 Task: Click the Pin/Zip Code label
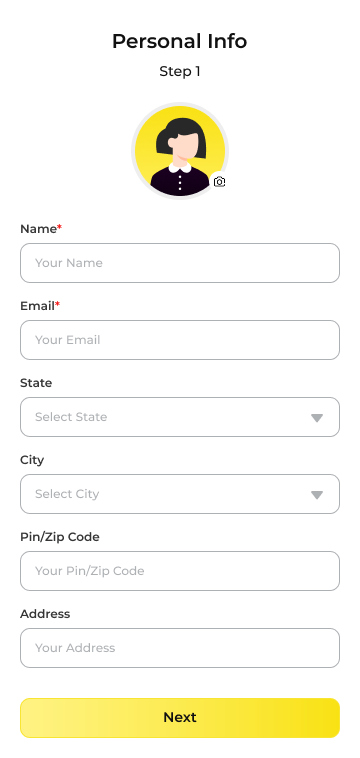pyautogui.click(x=60, y=537)
